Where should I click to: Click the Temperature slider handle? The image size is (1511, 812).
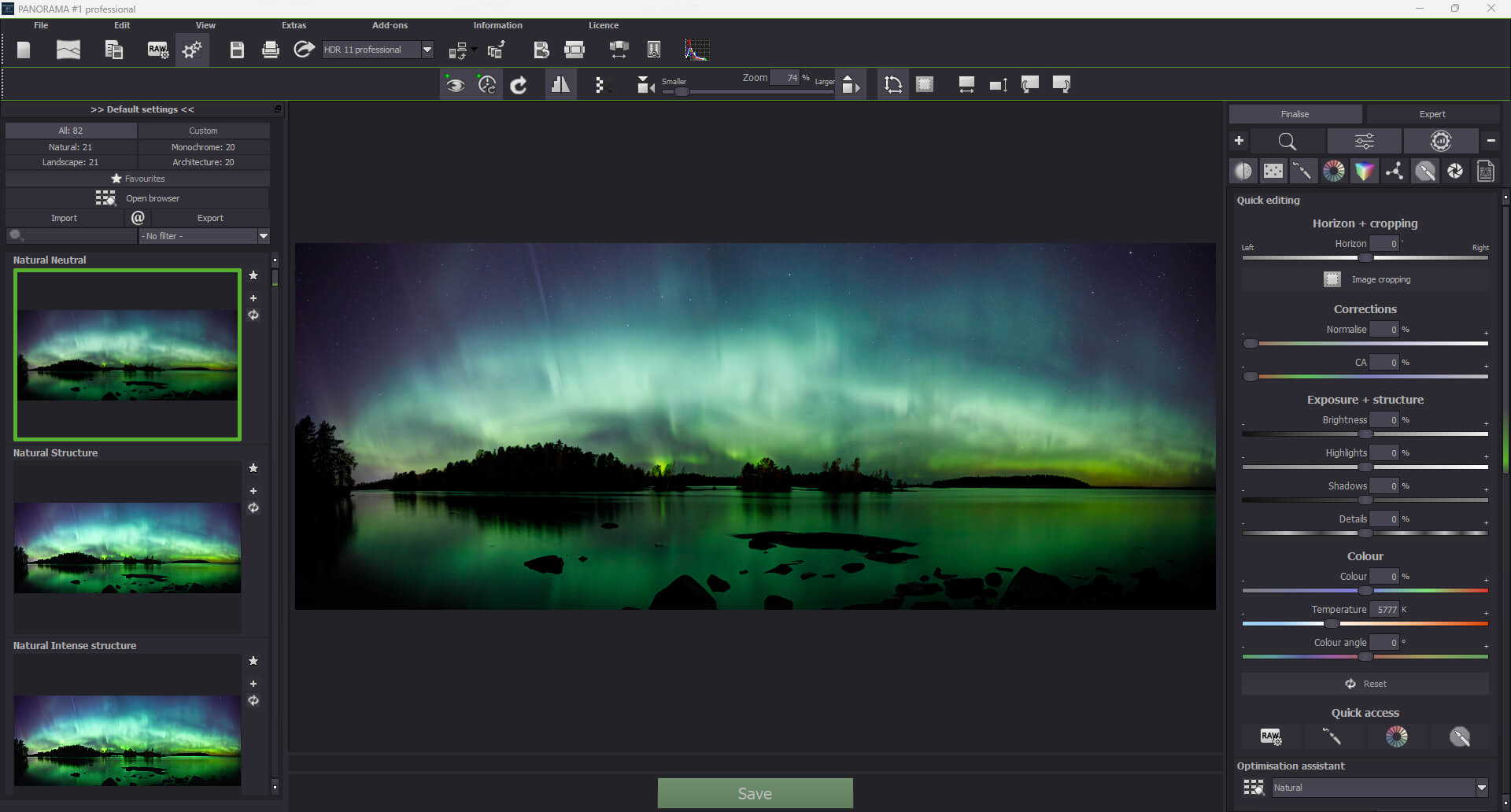click(x=1331, y=624)
